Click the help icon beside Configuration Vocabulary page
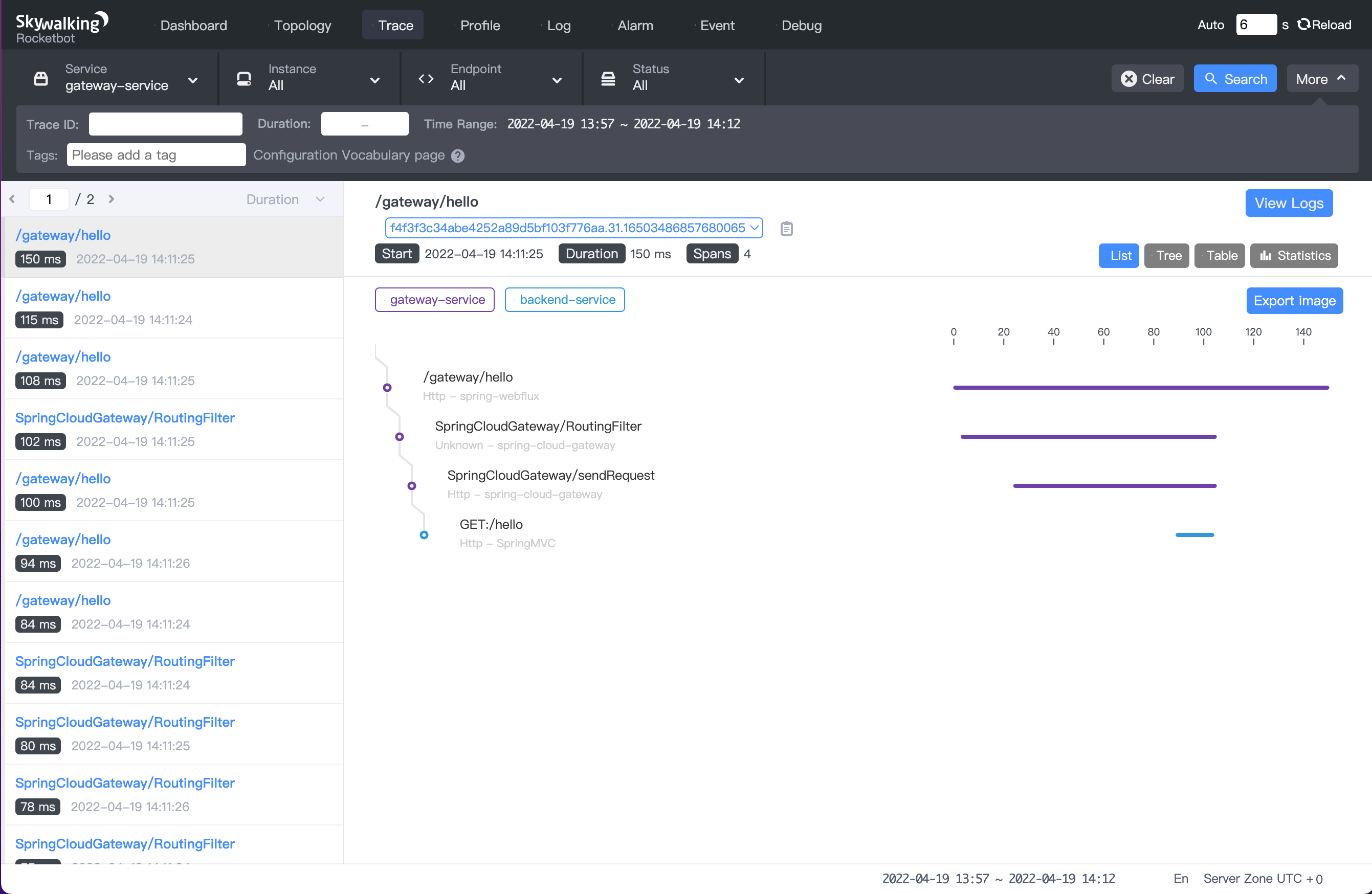This screenshot has height=894, width=1372. [457, 155]
